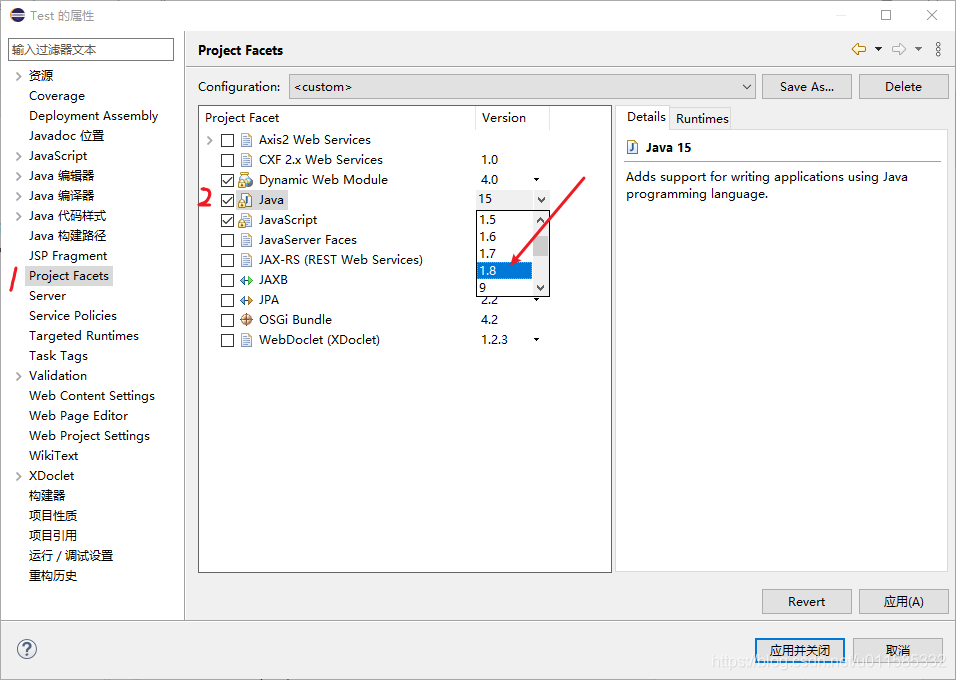956x680 pixels.
Task: Click the Delete configuration button
Action: point(903,87)
